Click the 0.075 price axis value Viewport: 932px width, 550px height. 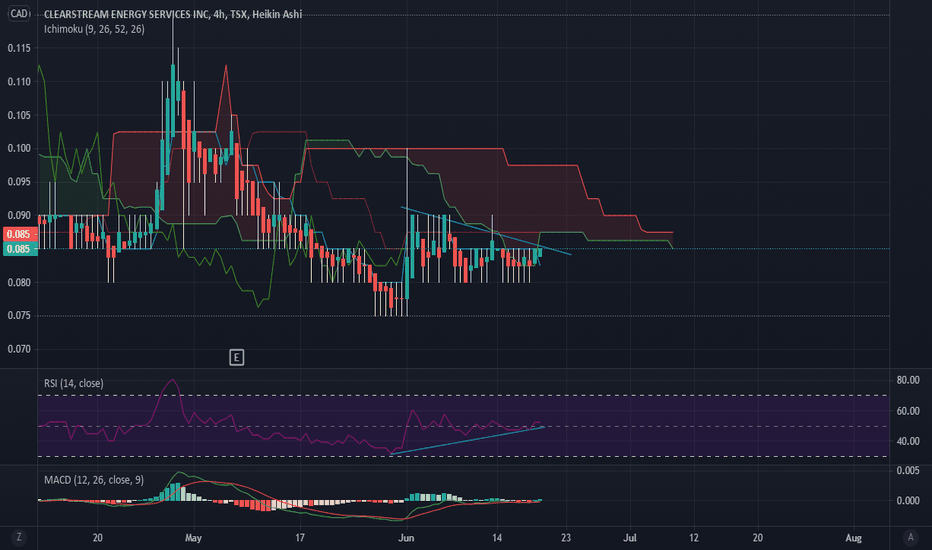point(19,316)
